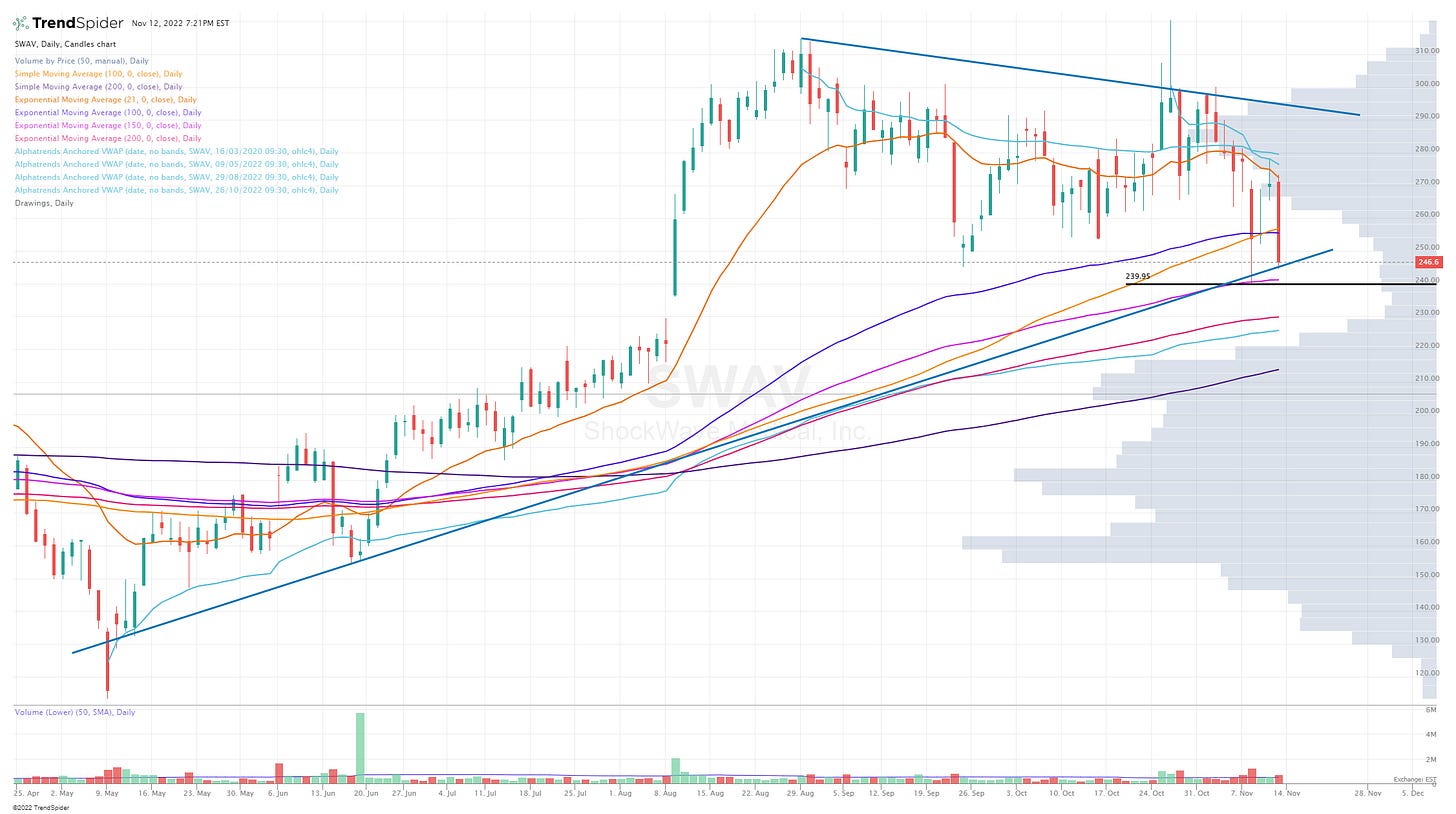Viewport: 1456px width, 814px height.
Task: Click the '9. May' date axis label
Action: (106, 792)
